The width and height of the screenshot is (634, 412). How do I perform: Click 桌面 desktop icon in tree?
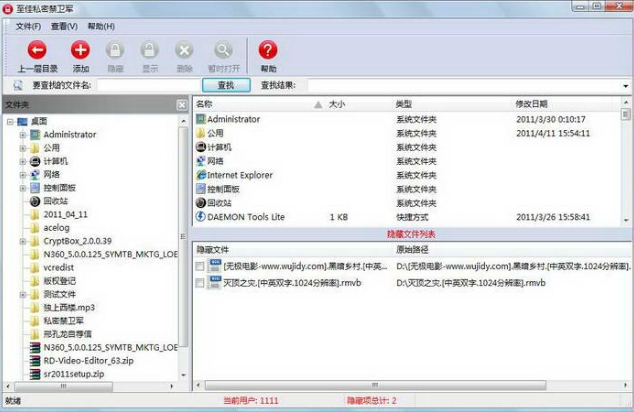(x=23, y=121)
